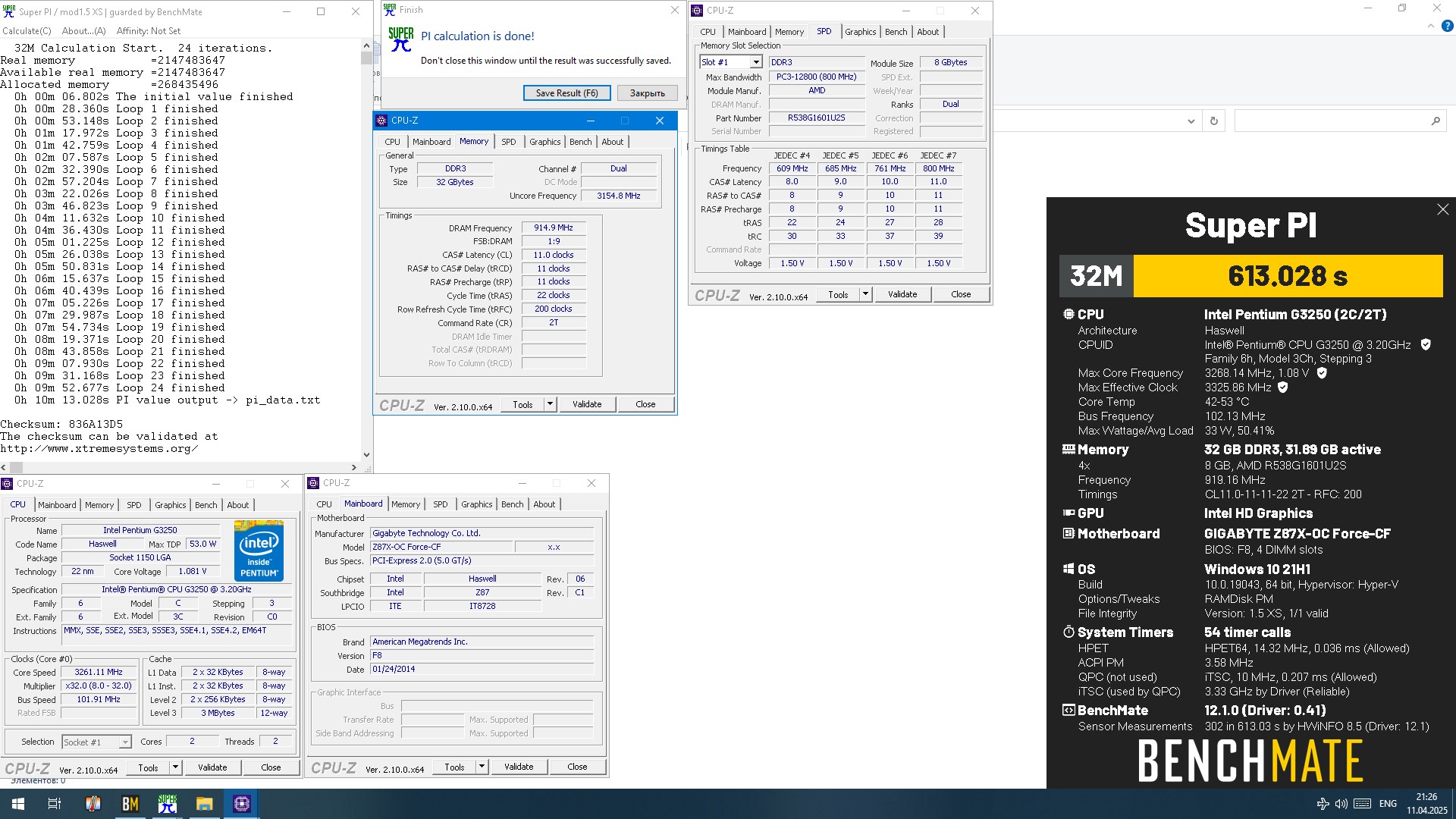1456x819 pixels.
Task: Click Max Effective Clock verified shield icon
Action: click(x=1283, y=388)
